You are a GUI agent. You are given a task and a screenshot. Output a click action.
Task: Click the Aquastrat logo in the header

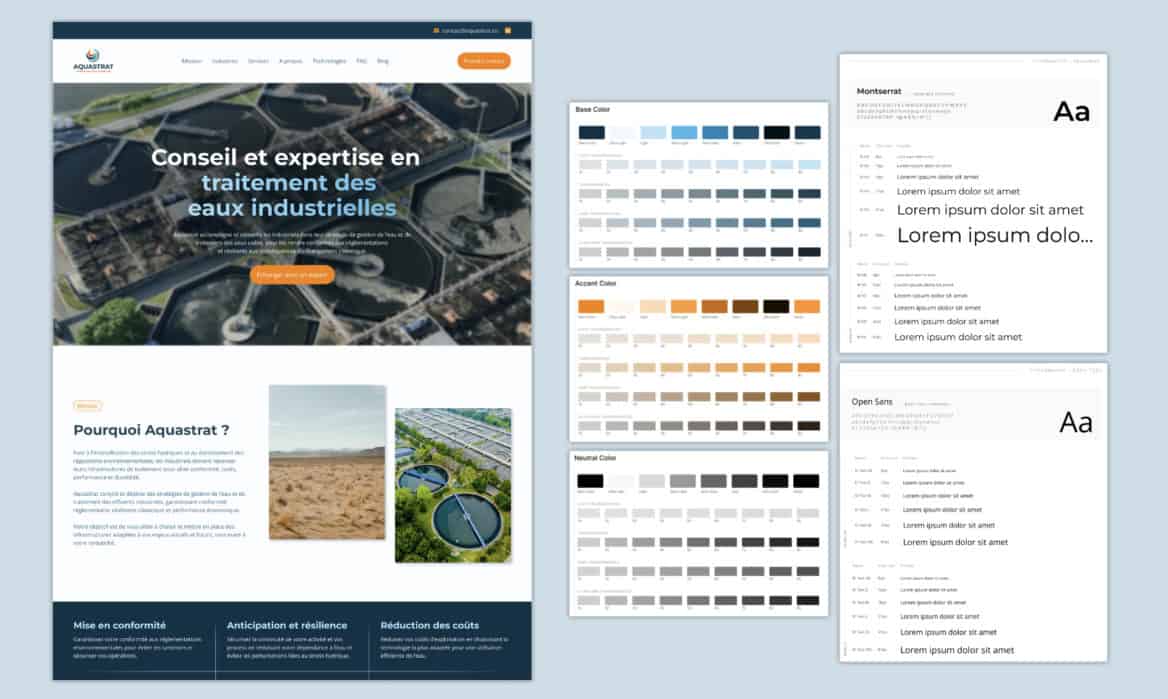point(93,60)
